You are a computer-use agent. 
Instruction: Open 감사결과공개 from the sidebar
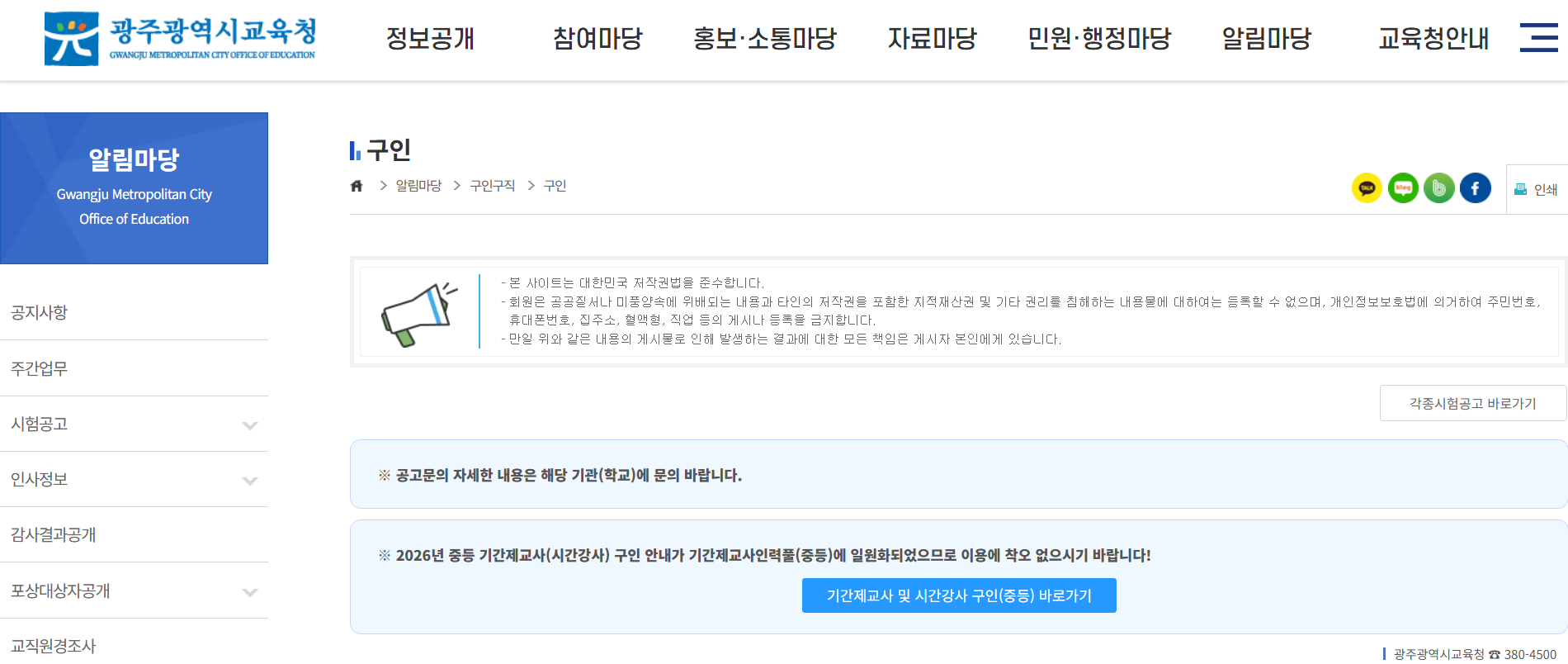point(54,534)
